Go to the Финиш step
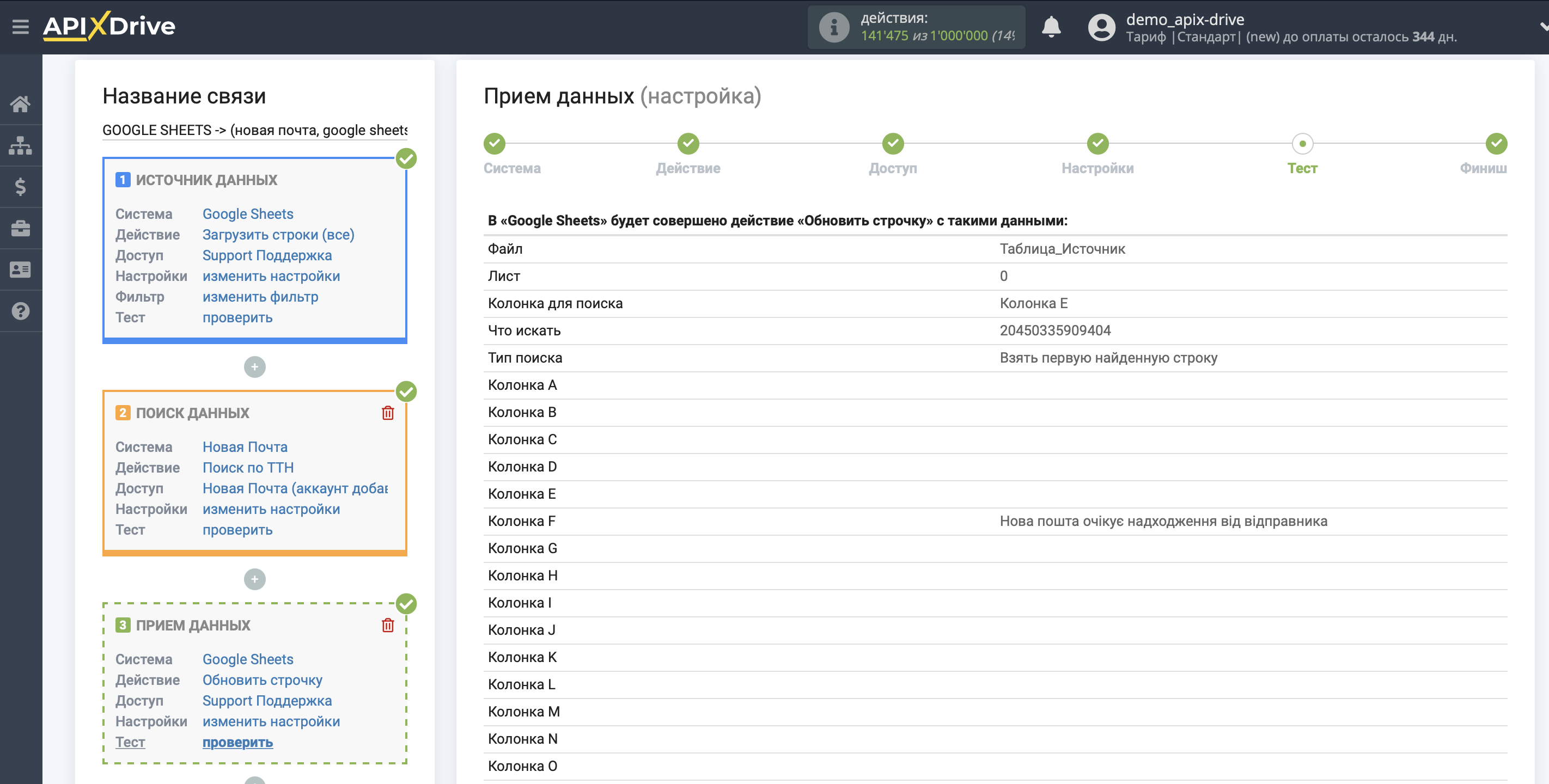The image size is (1549, 784). pos(1496,144)
